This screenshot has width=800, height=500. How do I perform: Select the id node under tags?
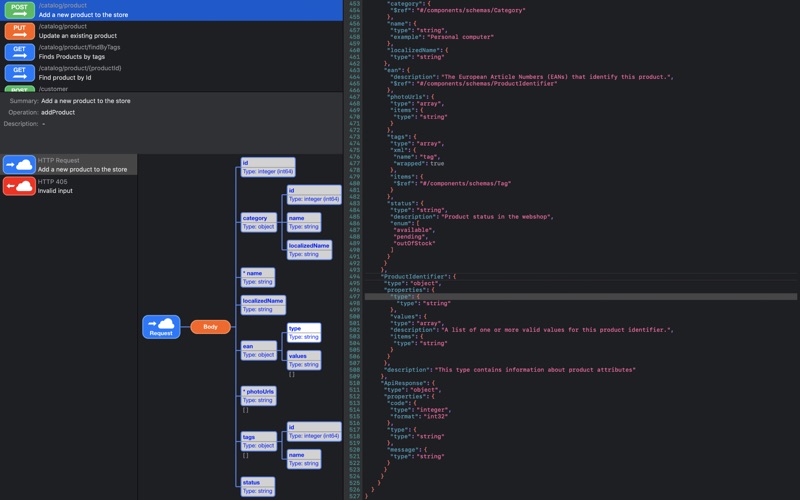pyautogui.click(x=314, y=432)
